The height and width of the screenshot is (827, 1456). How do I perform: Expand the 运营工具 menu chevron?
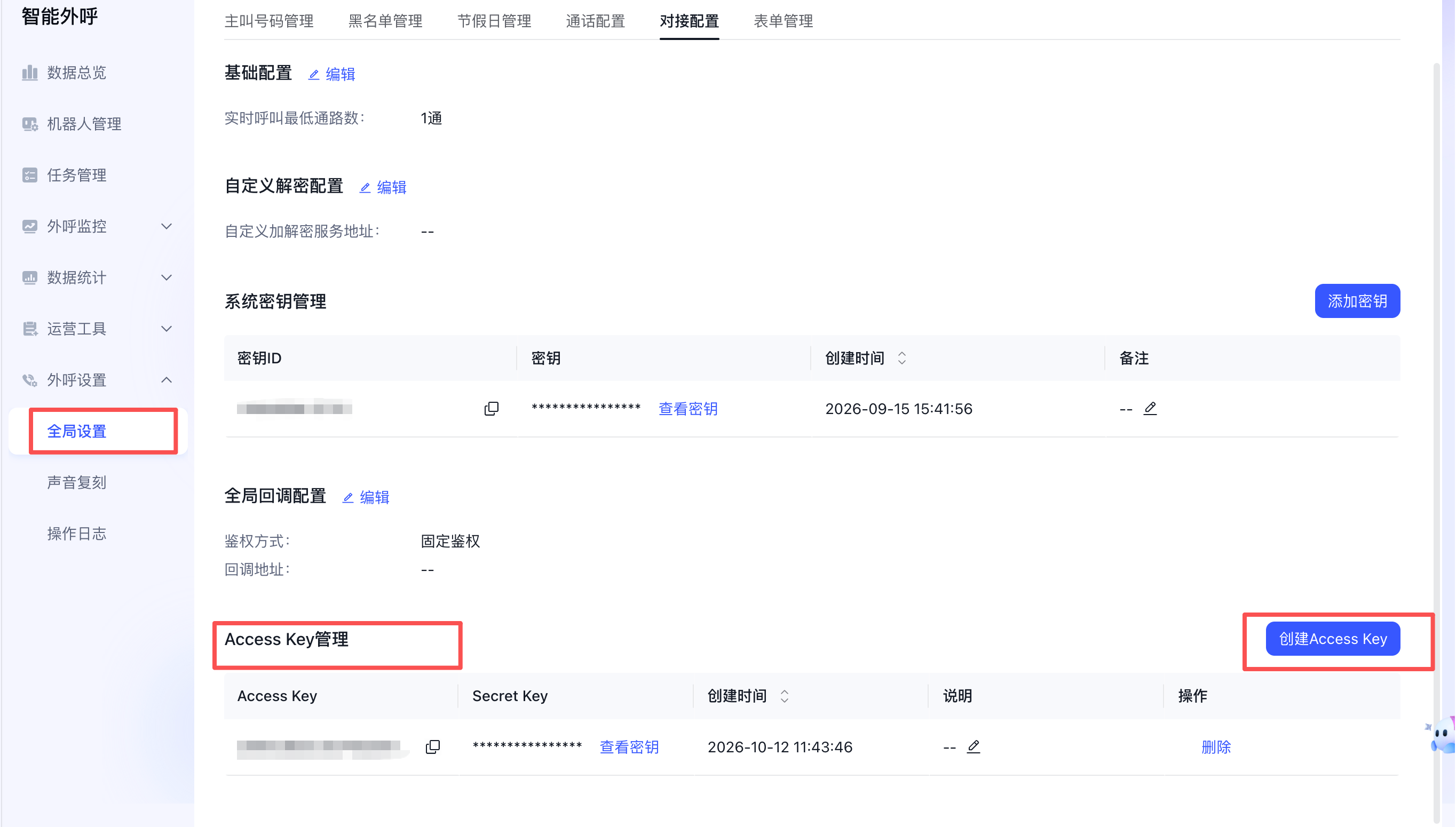coord(167,328)
